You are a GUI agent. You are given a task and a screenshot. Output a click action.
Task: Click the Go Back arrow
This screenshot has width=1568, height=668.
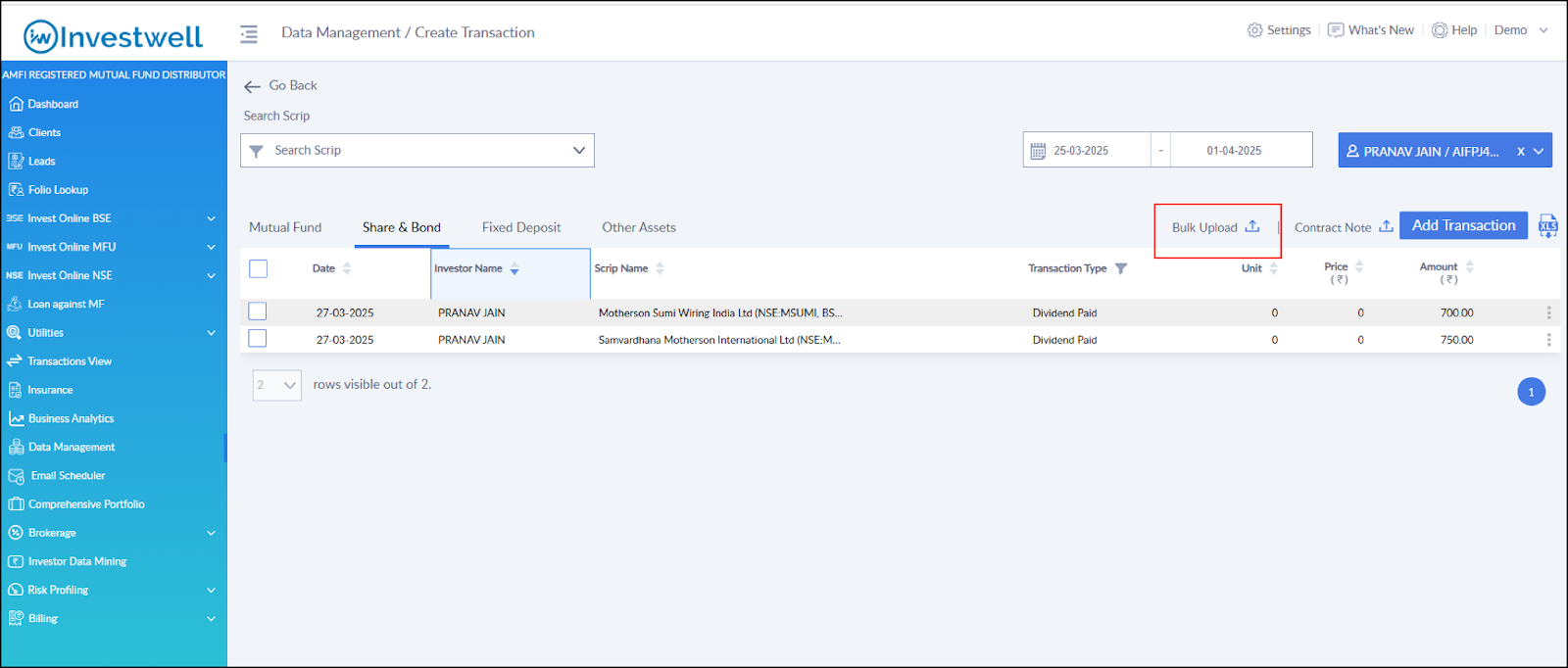(x=252, y=86)
